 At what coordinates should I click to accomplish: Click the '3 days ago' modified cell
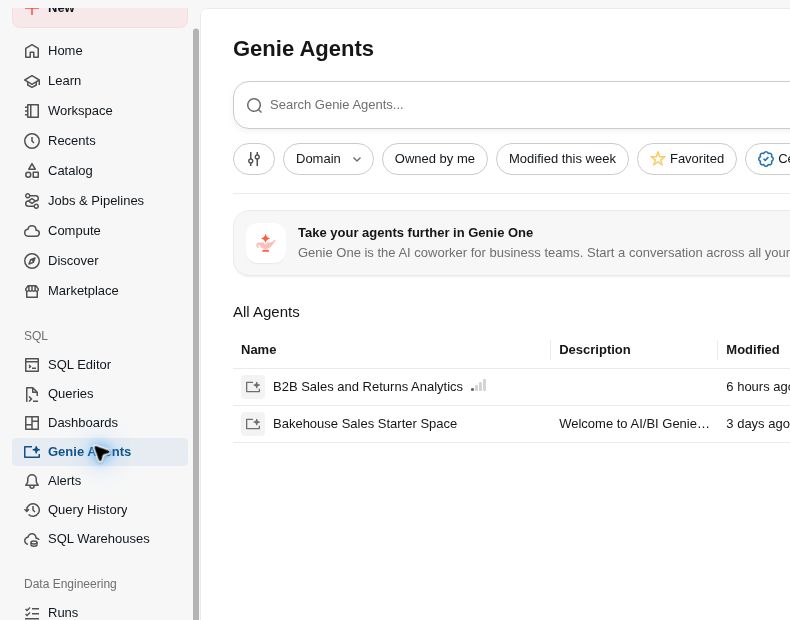click(x=758, y=424)
